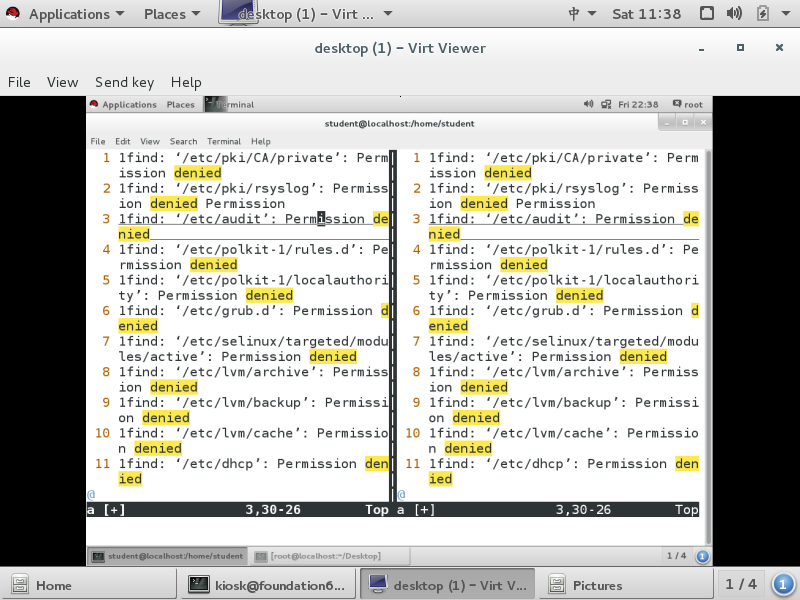Click the guest volume icon
The image size is (800, 600).
point(588,104)
